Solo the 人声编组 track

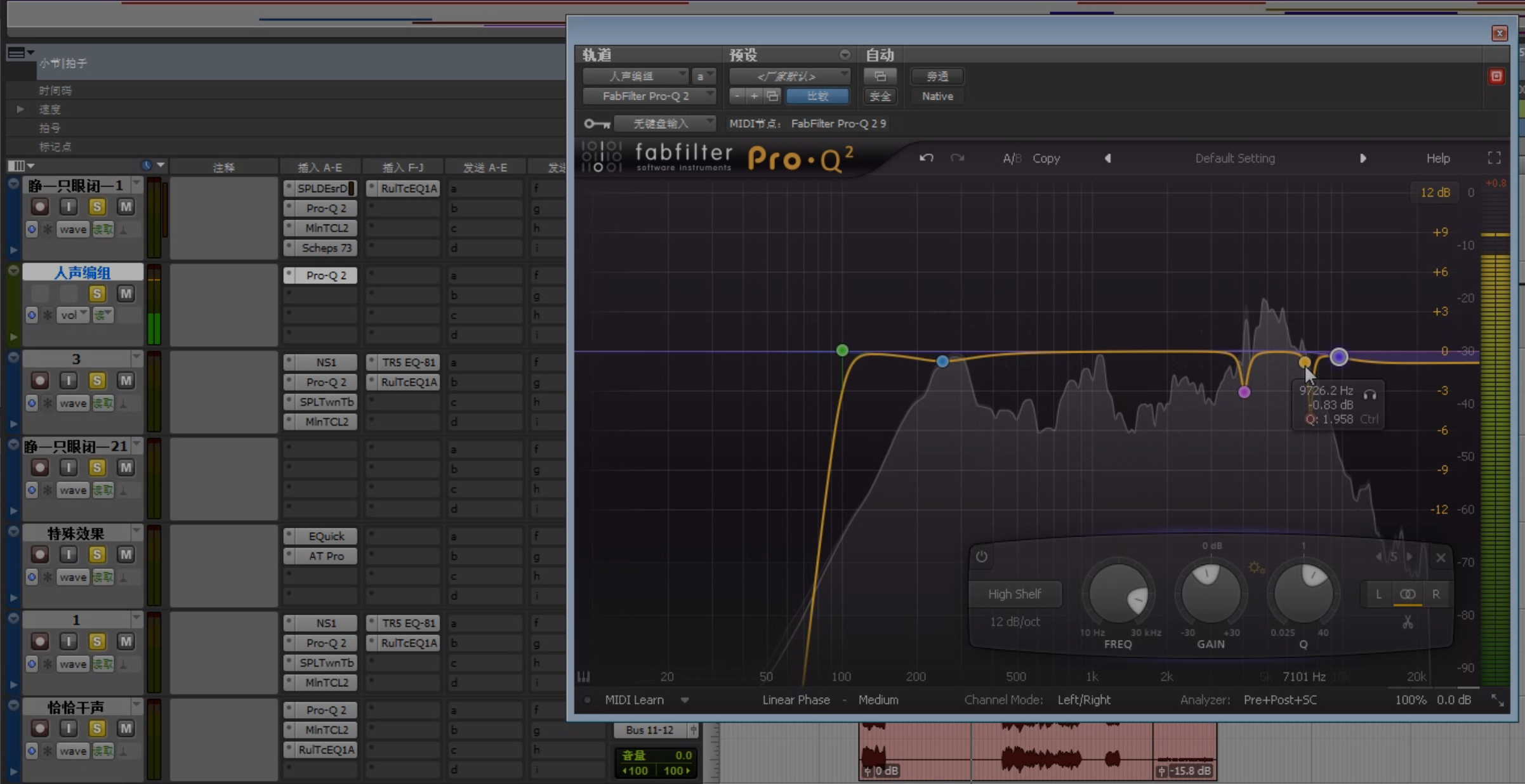tap(97, 294)
